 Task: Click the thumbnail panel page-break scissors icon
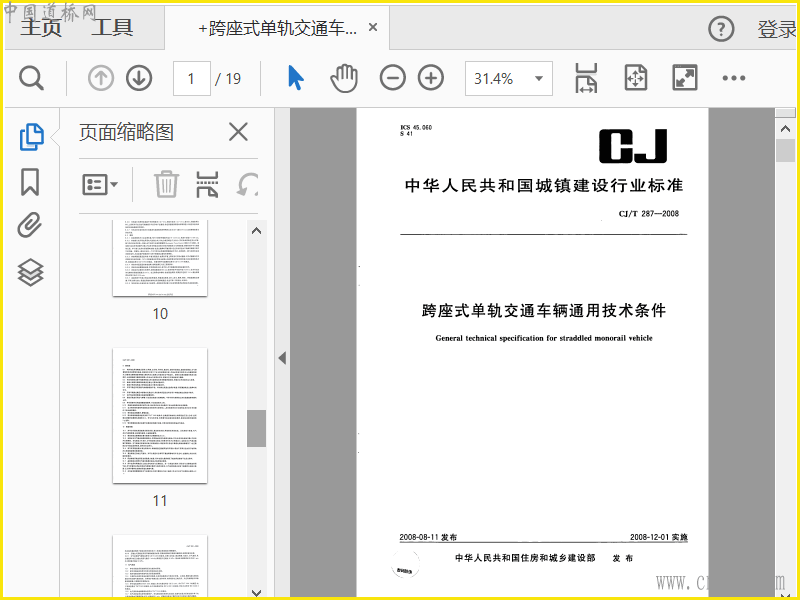tap(207, 184)
